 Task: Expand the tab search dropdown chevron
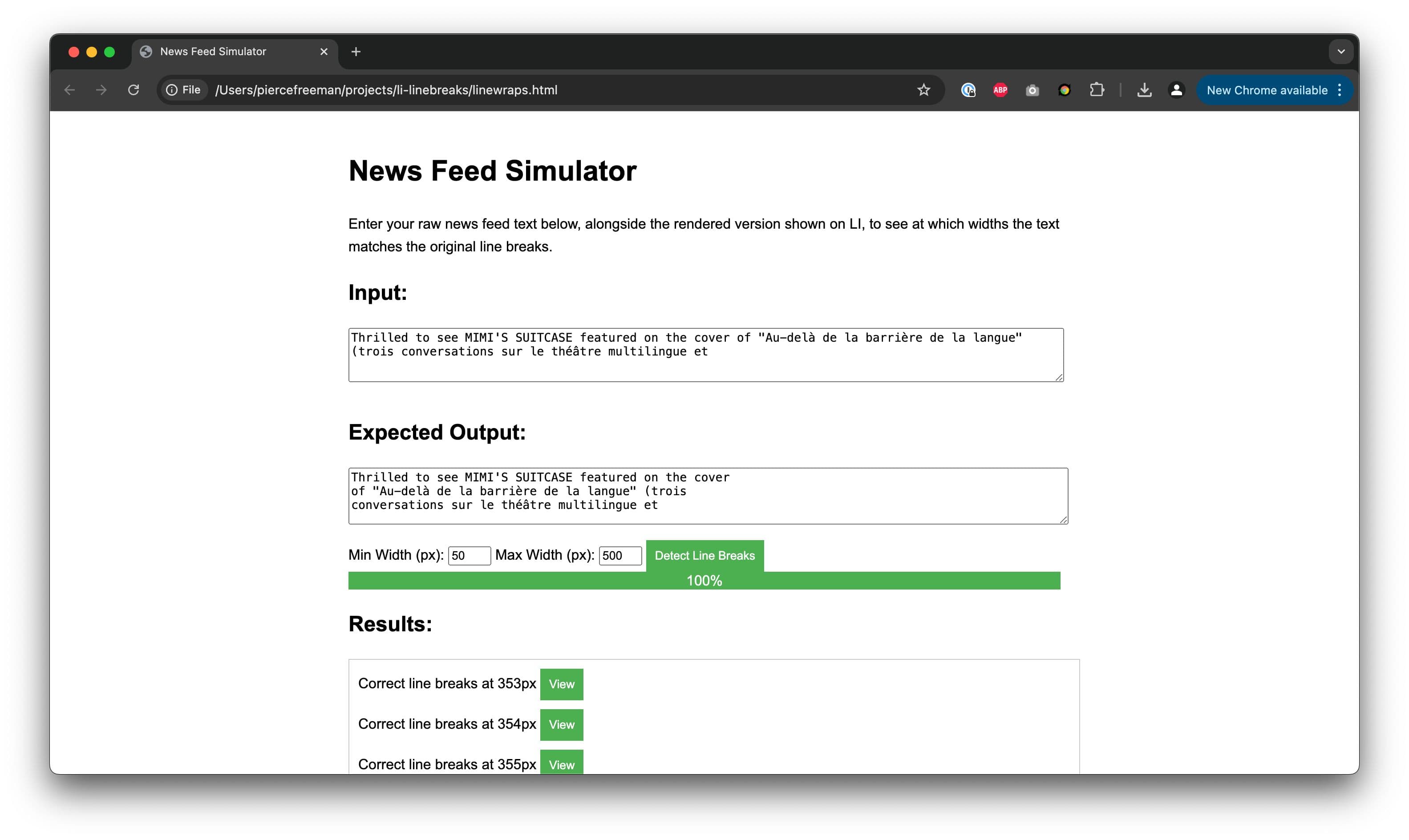pyautogui.click(x=1340, y=52)
